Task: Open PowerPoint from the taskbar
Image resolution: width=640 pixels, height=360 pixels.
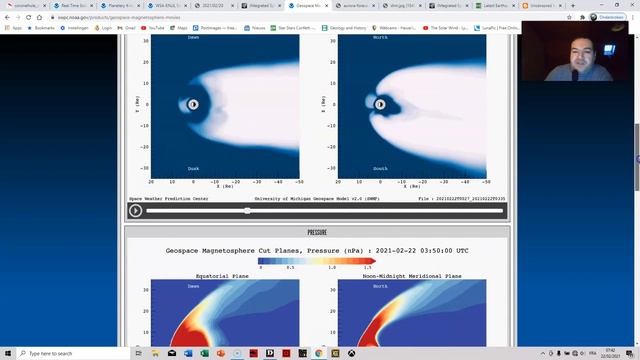Action: (221, 353)
